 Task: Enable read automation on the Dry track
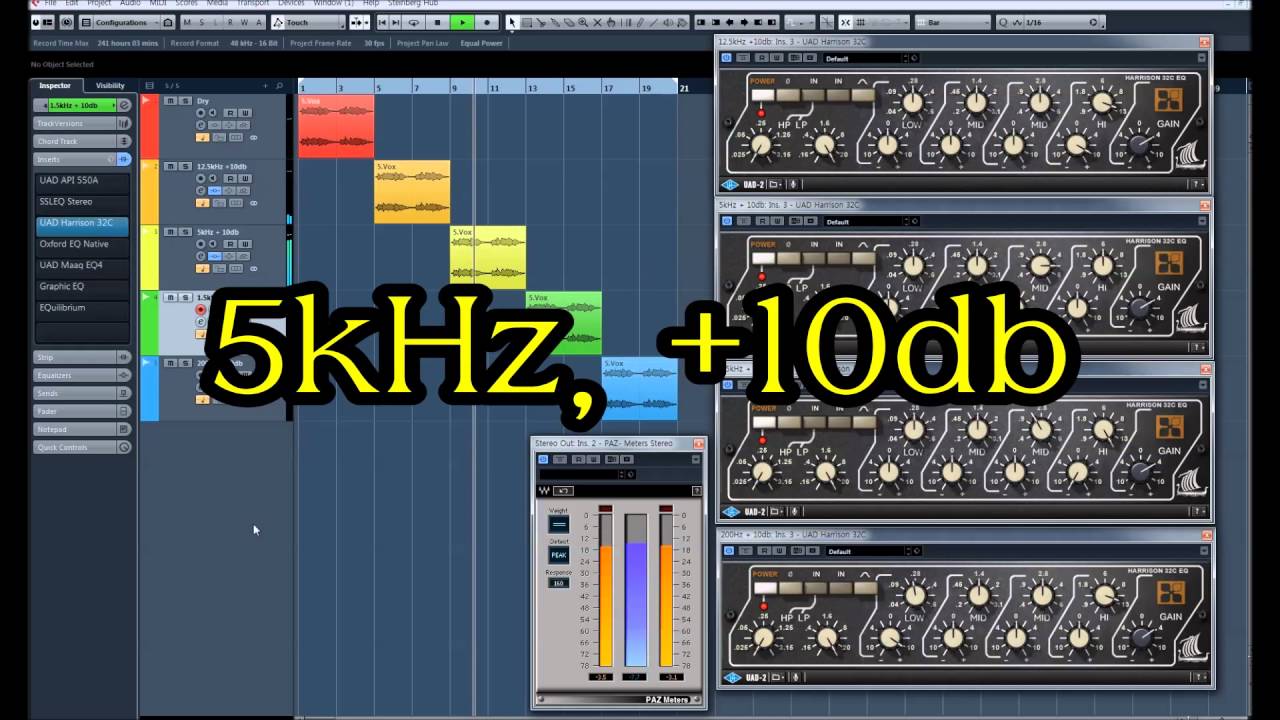[x=229, y=113]
